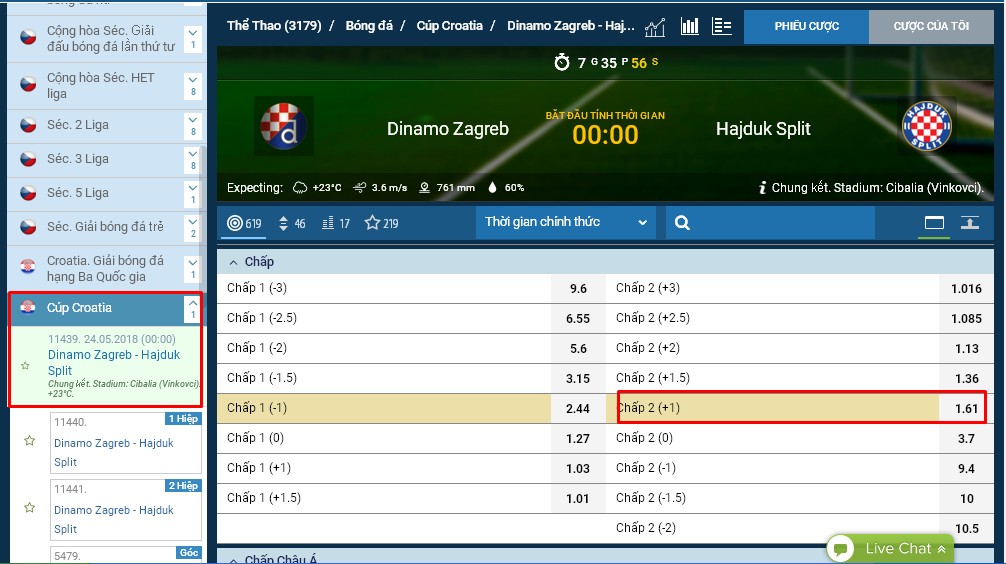The width and height of the screenshot is (1006, 564).
Task: Go to Cúp Croatia breadcrumb
Action: pyautogui.click(x=450, y=26)
